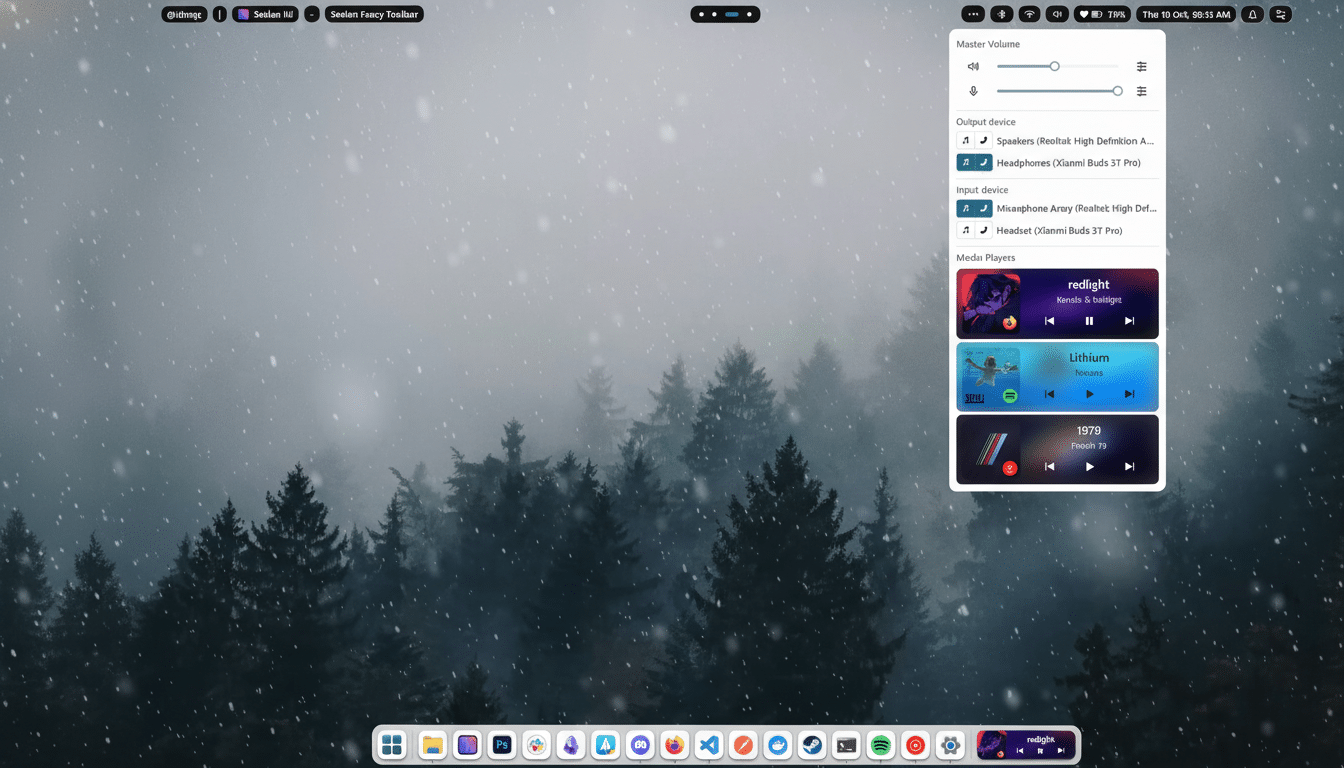Pause the redlight track

coord(1089,321)
